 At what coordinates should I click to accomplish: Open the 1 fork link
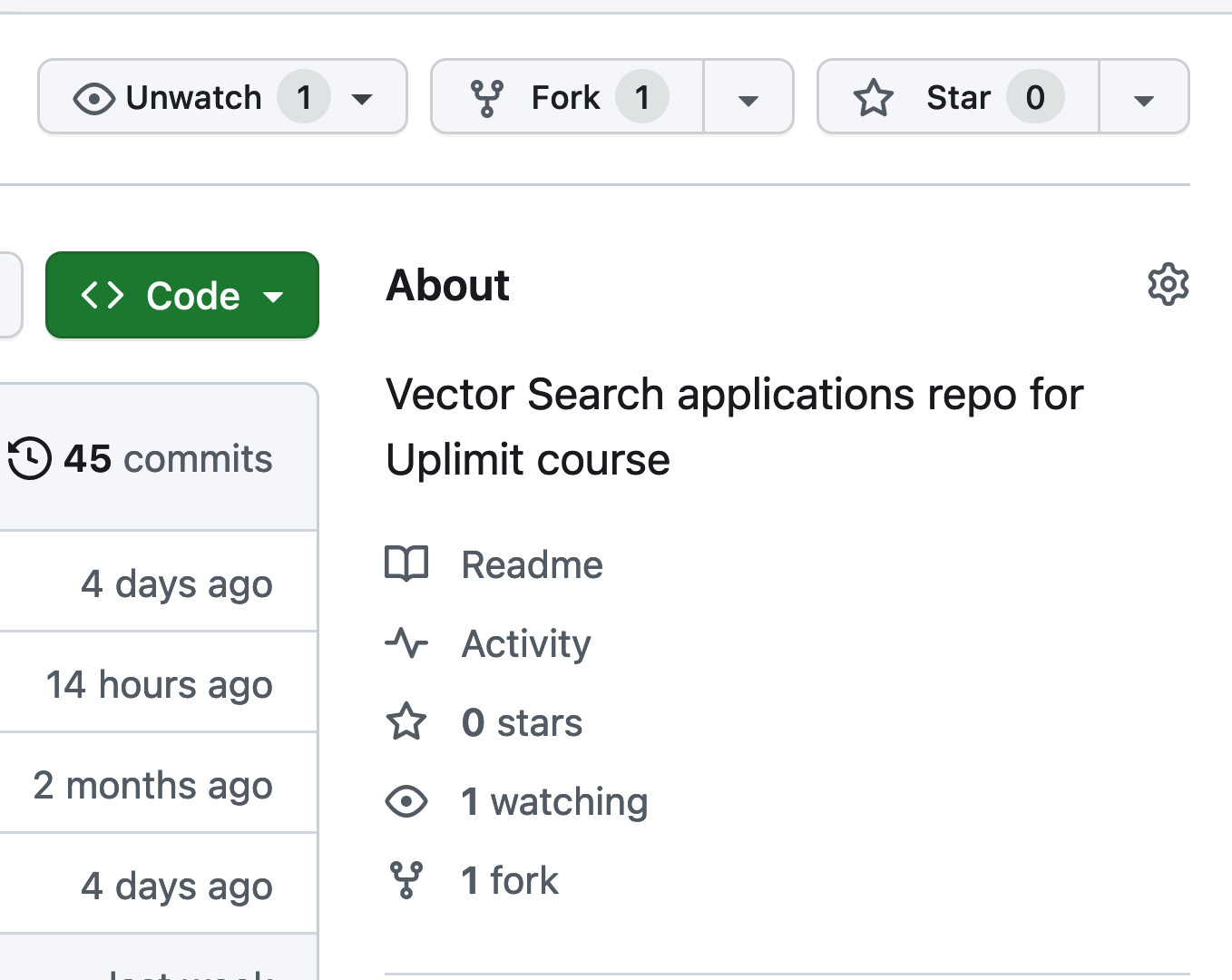coord(510,881)
